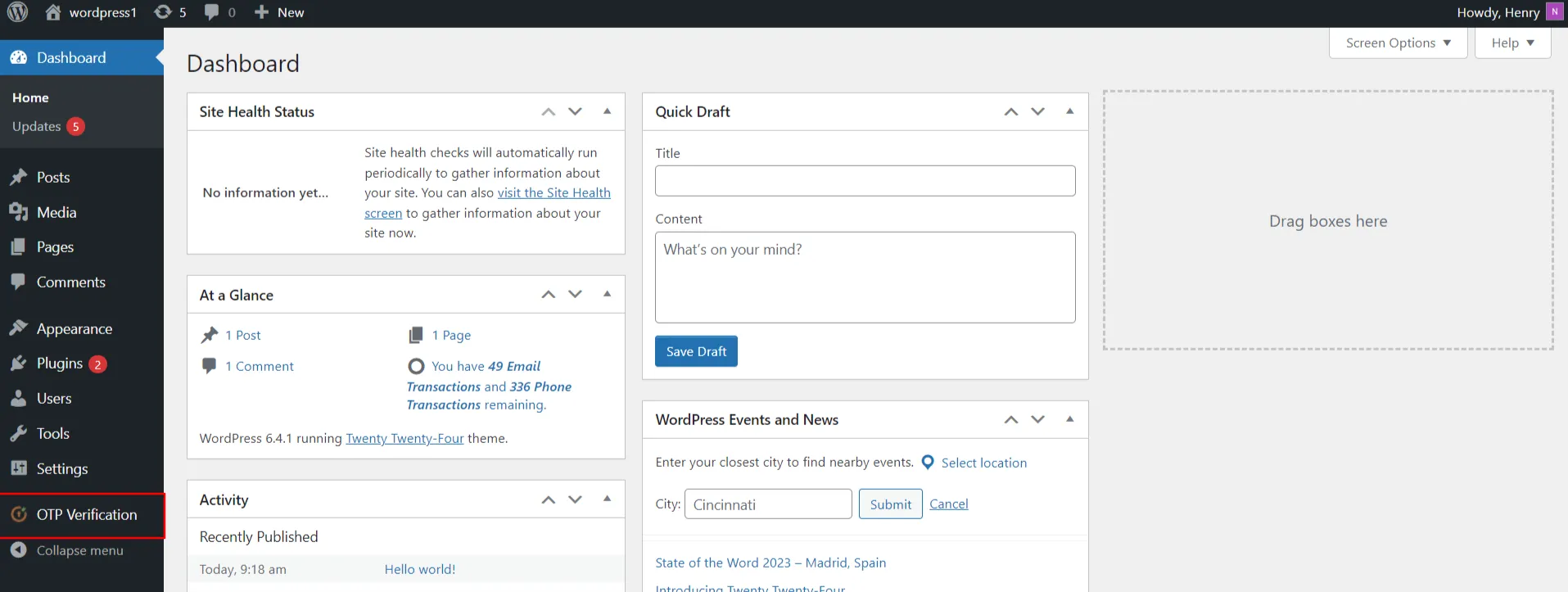
Task: Click the Settings sliders icon in sidebar
Action: (18, 468)
